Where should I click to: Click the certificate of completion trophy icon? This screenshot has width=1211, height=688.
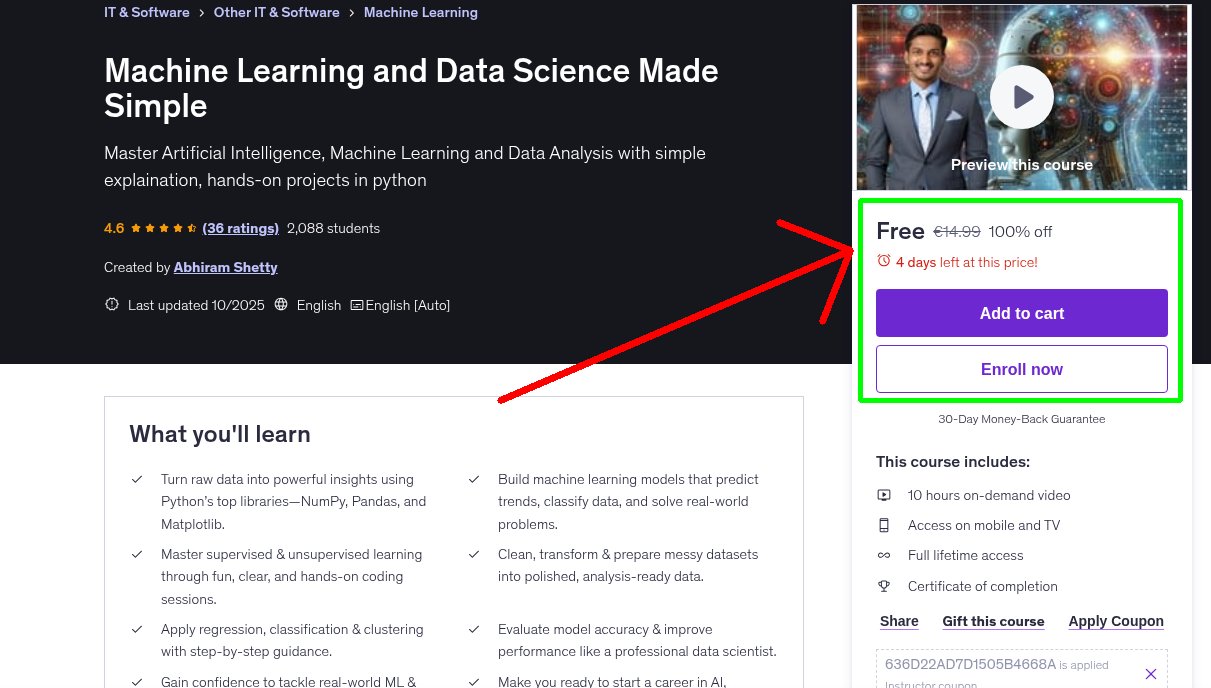click(x=884, y=586)
